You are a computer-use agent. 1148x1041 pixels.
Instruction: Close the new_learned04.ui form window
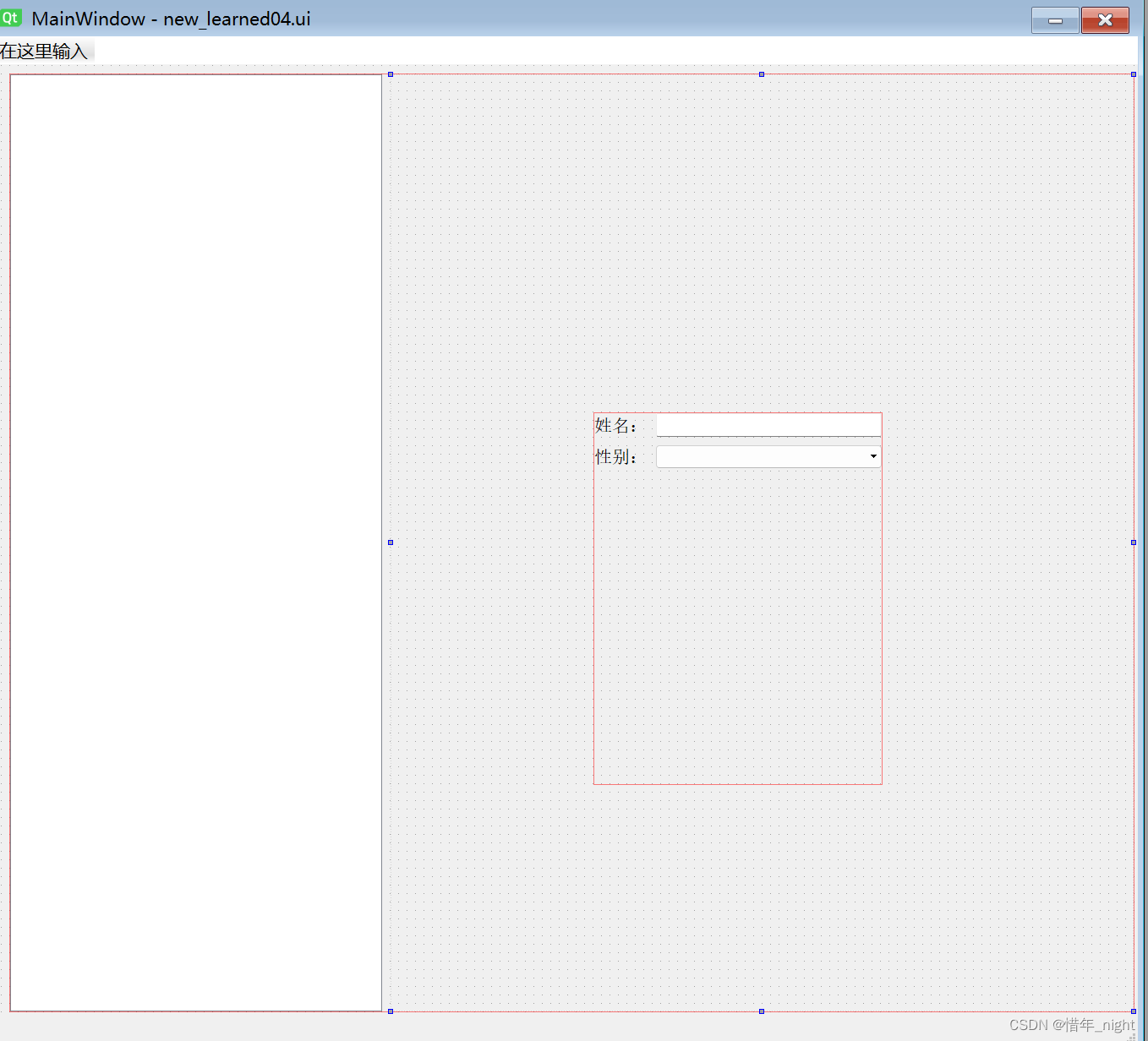1105,20
